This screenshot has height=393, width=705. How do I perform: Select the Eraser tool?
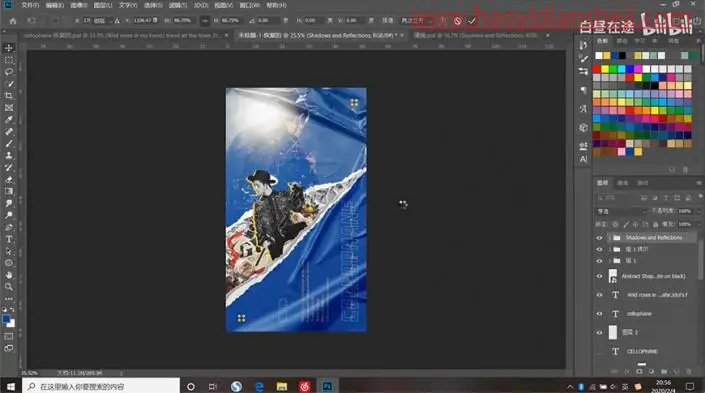[x=9, y=179]
